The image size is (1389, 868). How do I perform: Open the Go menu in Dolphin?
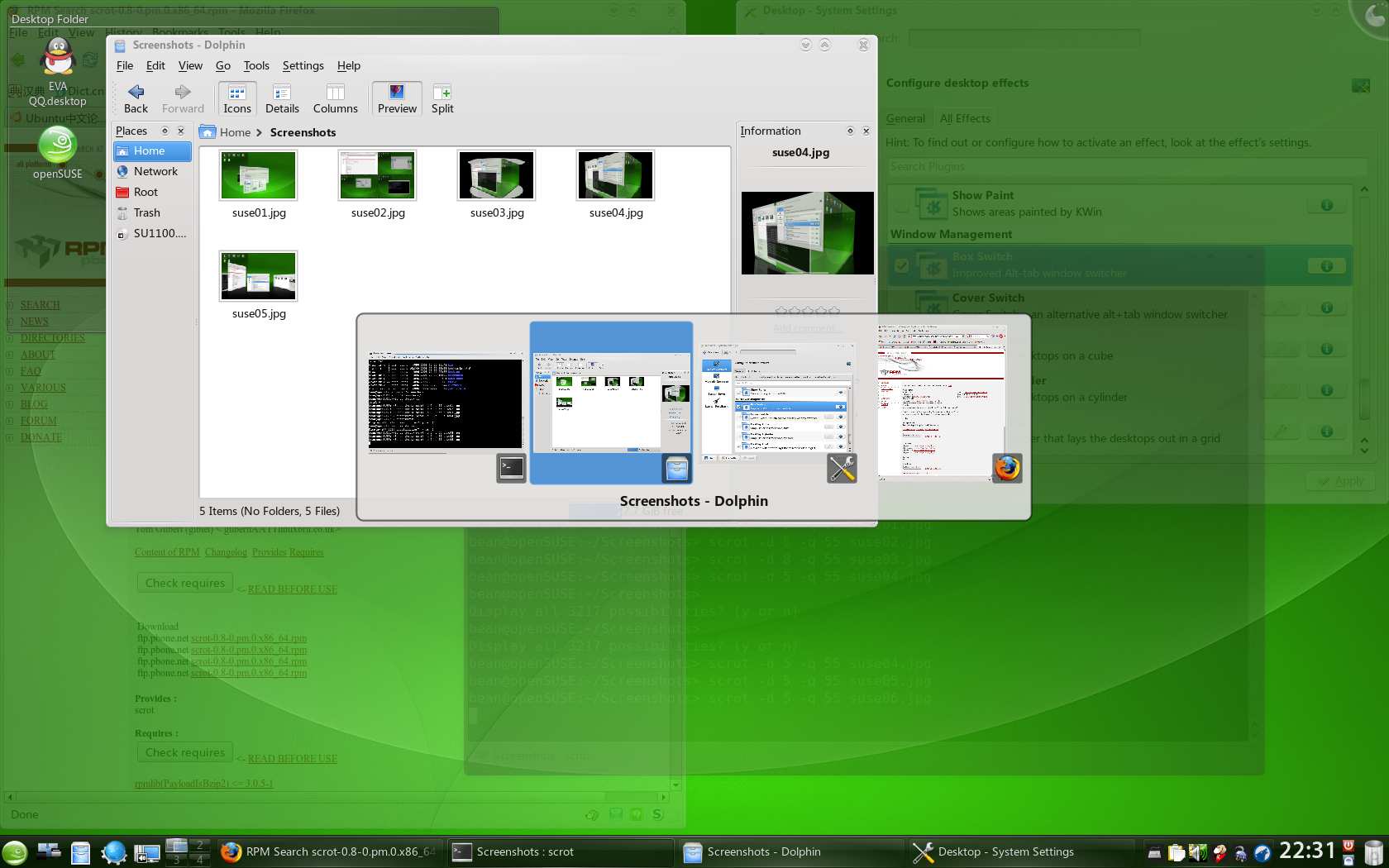(222, 65)
